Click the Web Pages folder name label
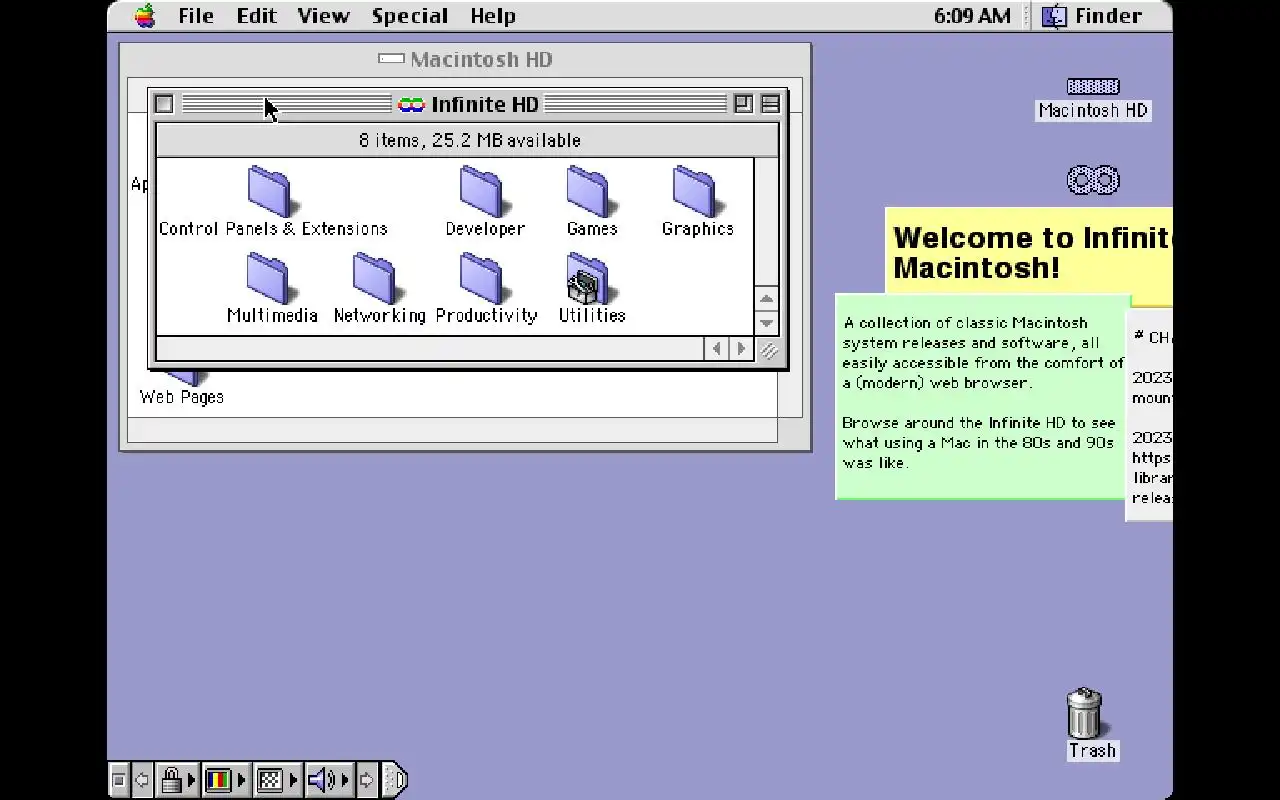 (182, 397)
